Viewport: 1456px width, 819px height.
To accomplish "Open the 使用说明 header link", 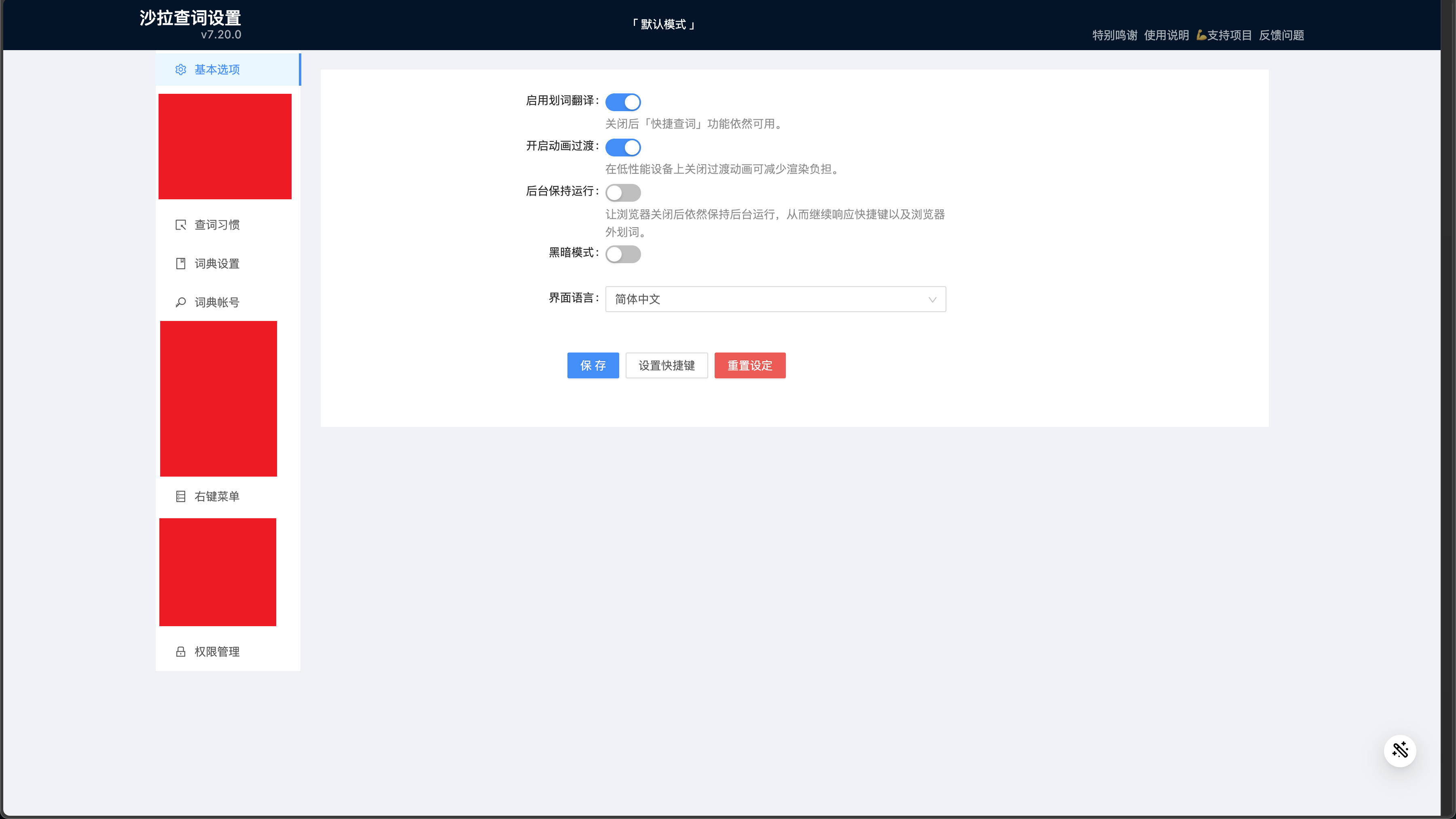I will (1166, 36).
